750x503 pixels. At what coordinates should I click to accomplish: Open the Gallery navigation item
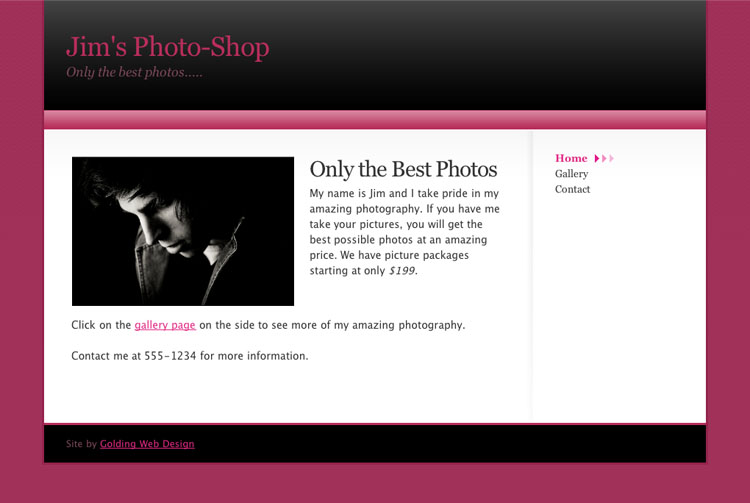pyautogui.click(x=572, y=174)
